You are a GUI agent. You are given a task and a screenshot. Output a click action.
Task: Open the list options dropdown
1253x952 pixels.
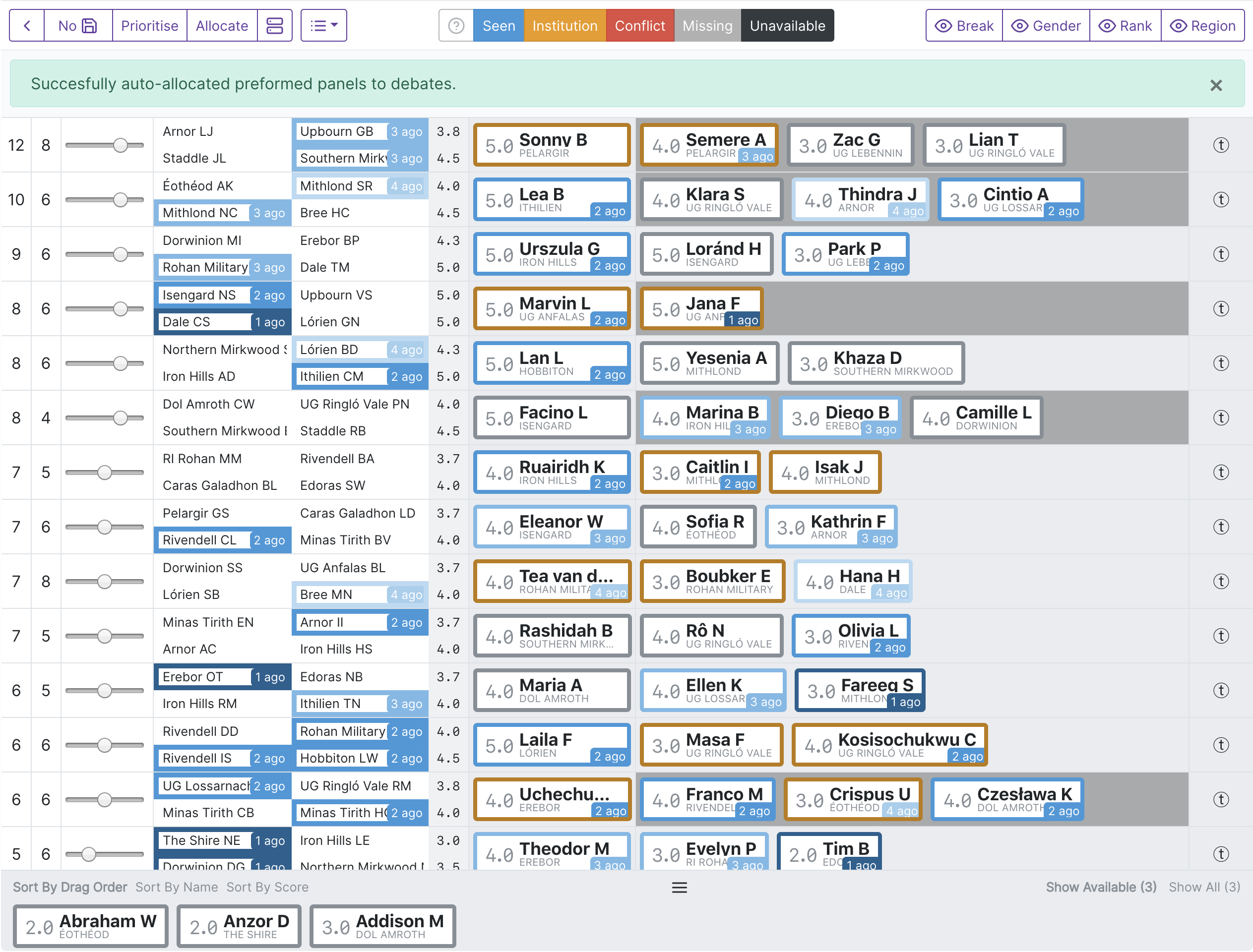[324, 25]
